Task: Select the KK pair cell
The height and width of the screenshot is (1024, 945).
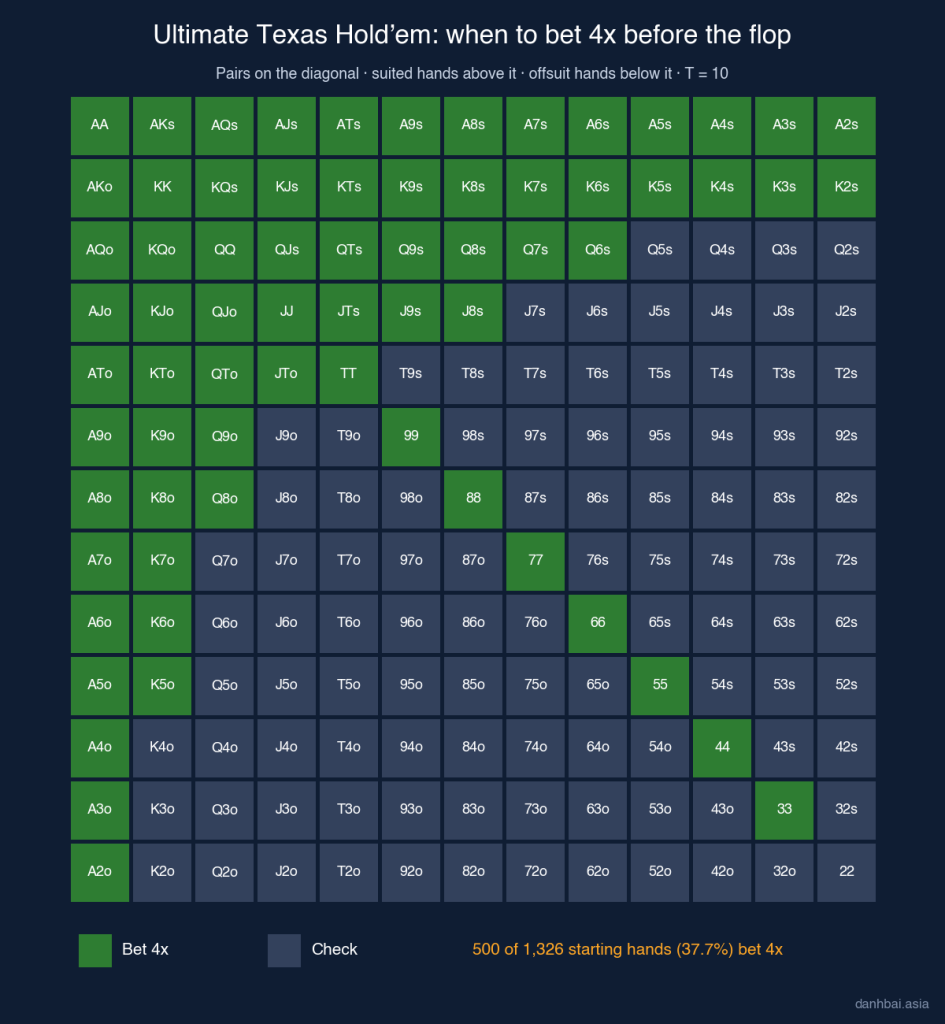Action: click(x=162, y=188)
